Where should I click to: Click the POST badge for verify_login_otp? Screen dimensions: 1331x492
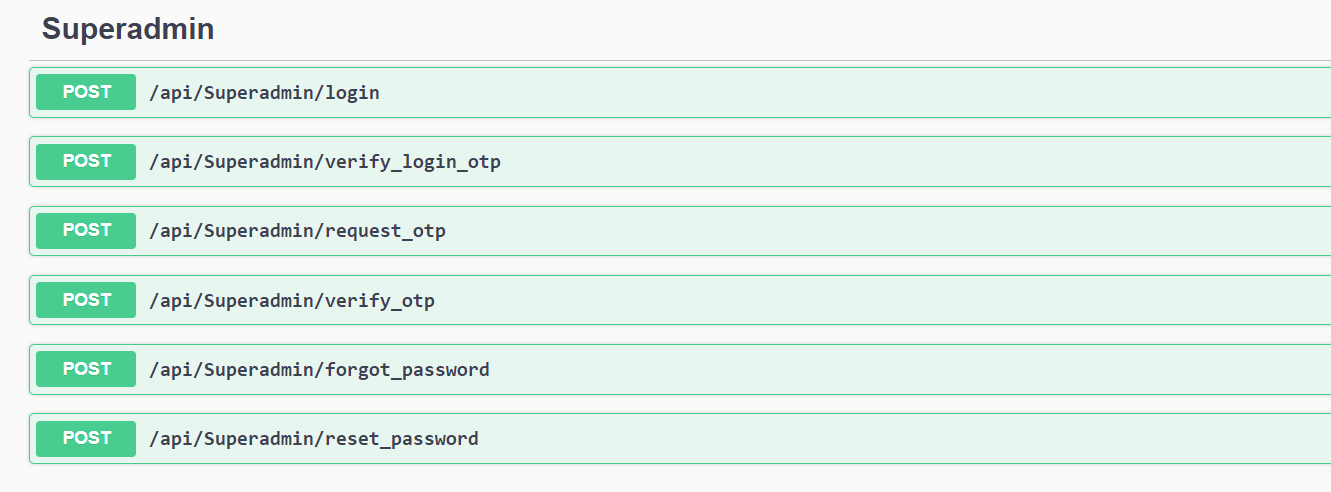(86, 161)
